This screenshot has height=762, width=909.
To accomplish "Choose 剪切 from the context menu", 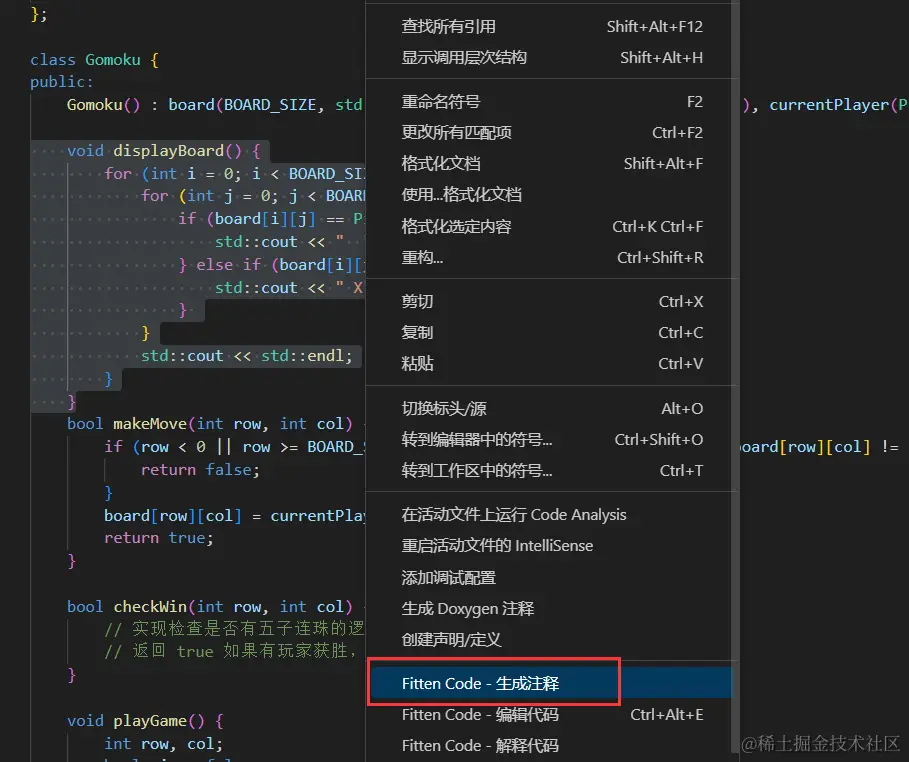I will coord(551,302).
